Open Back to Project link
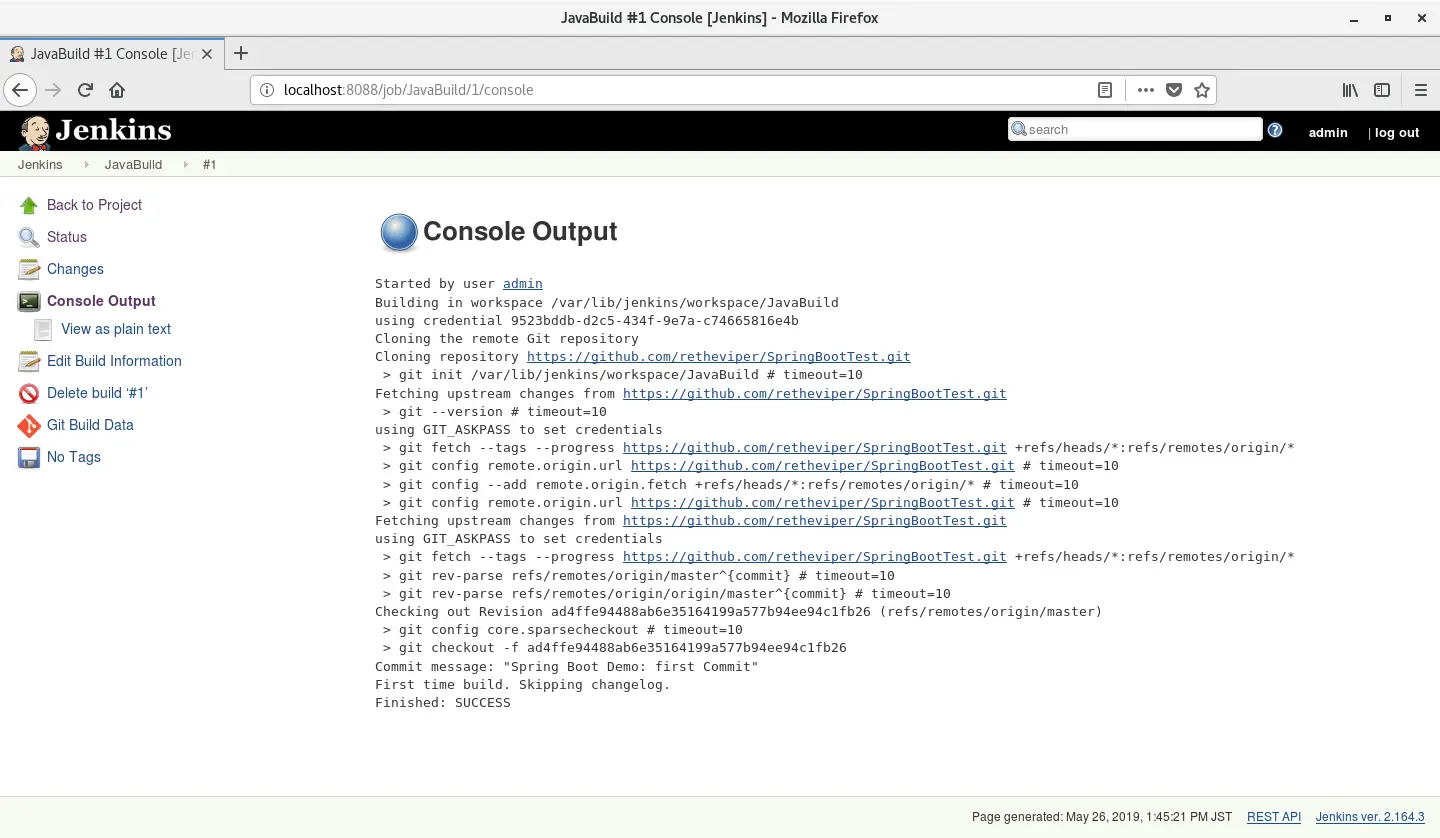This screenshot has height=838, width=1440. click(x=94, y=205)
